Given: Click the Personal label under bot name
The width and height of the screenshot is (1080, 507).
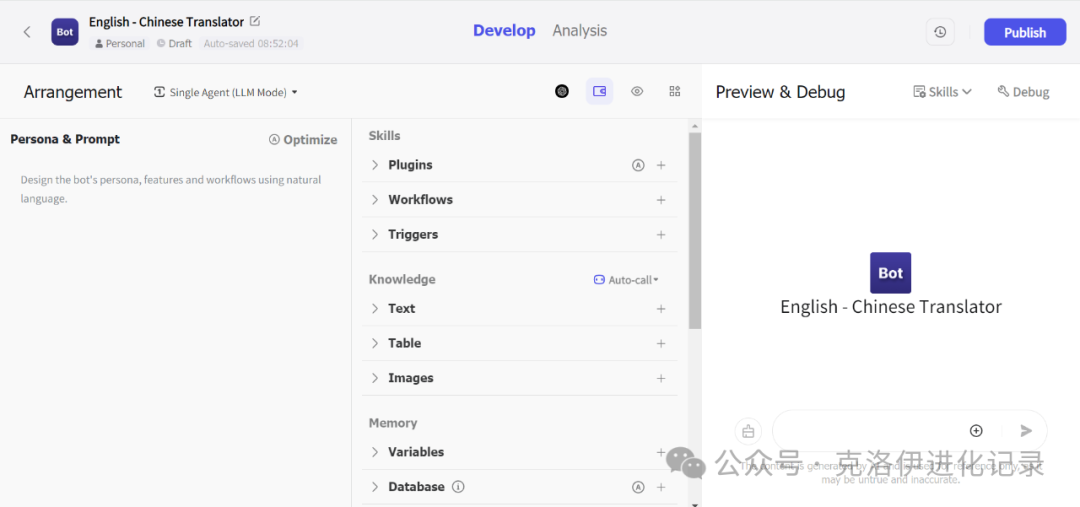Looking at the screenshot, I should [120, 43].
